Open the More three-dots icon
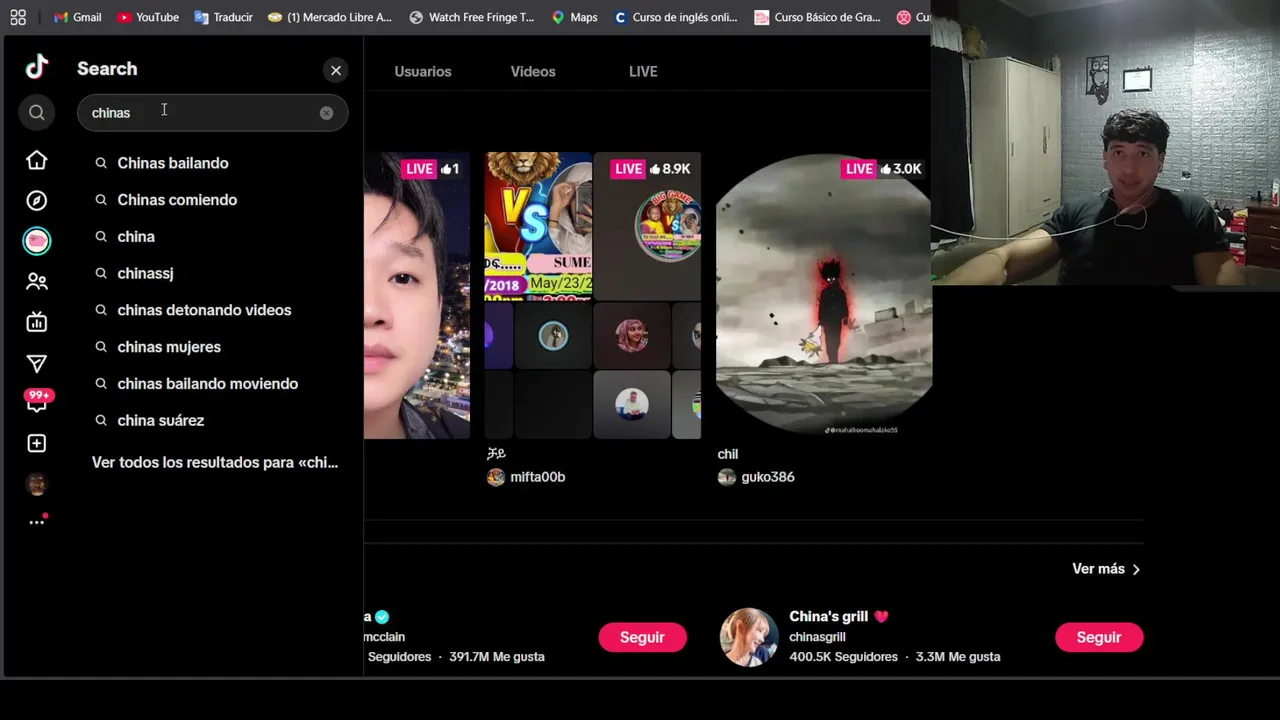 coord(37,521)
